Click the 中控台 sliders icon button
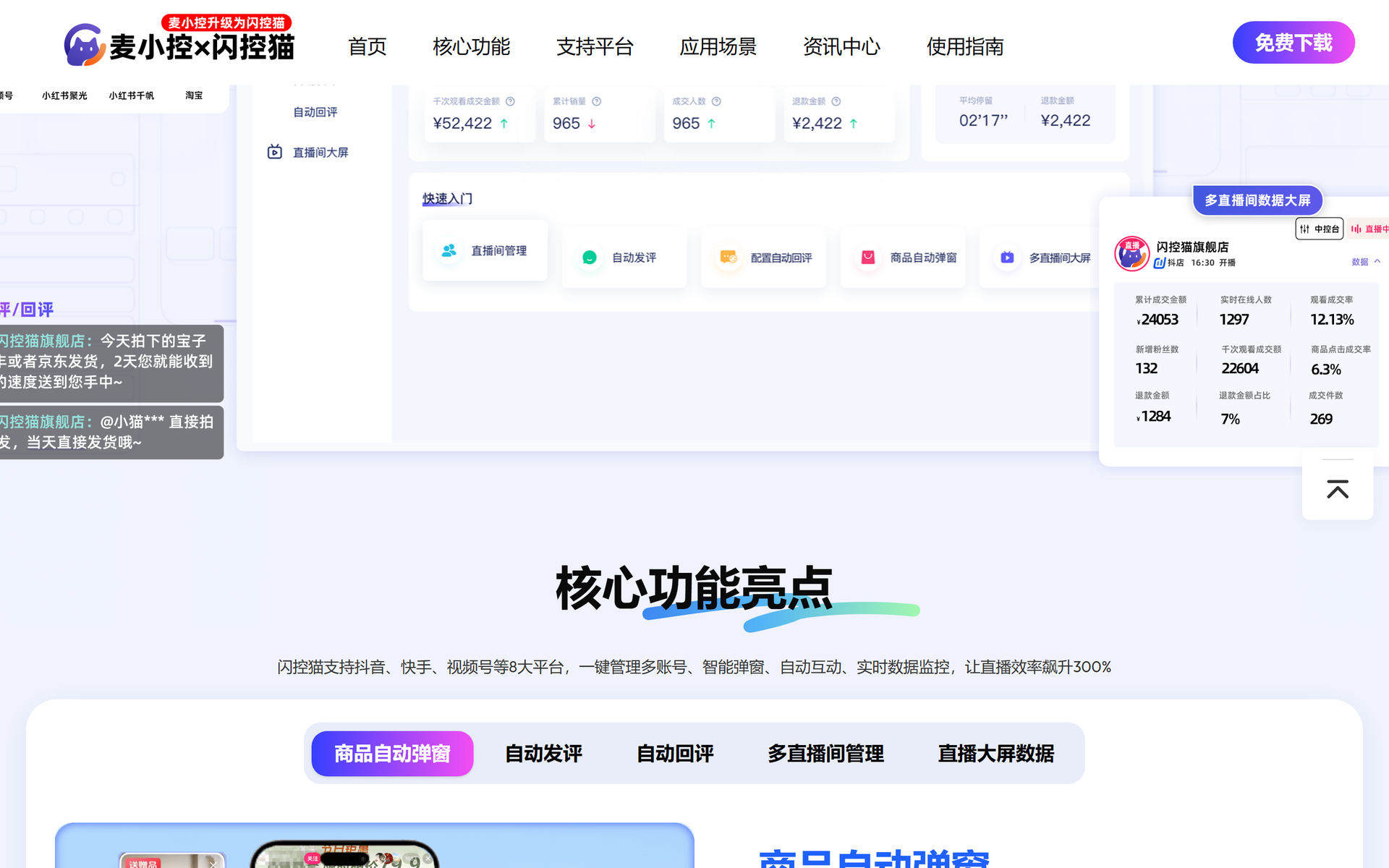Image resolution: width=1389 pixels, height=868 pixels. 1319,229
